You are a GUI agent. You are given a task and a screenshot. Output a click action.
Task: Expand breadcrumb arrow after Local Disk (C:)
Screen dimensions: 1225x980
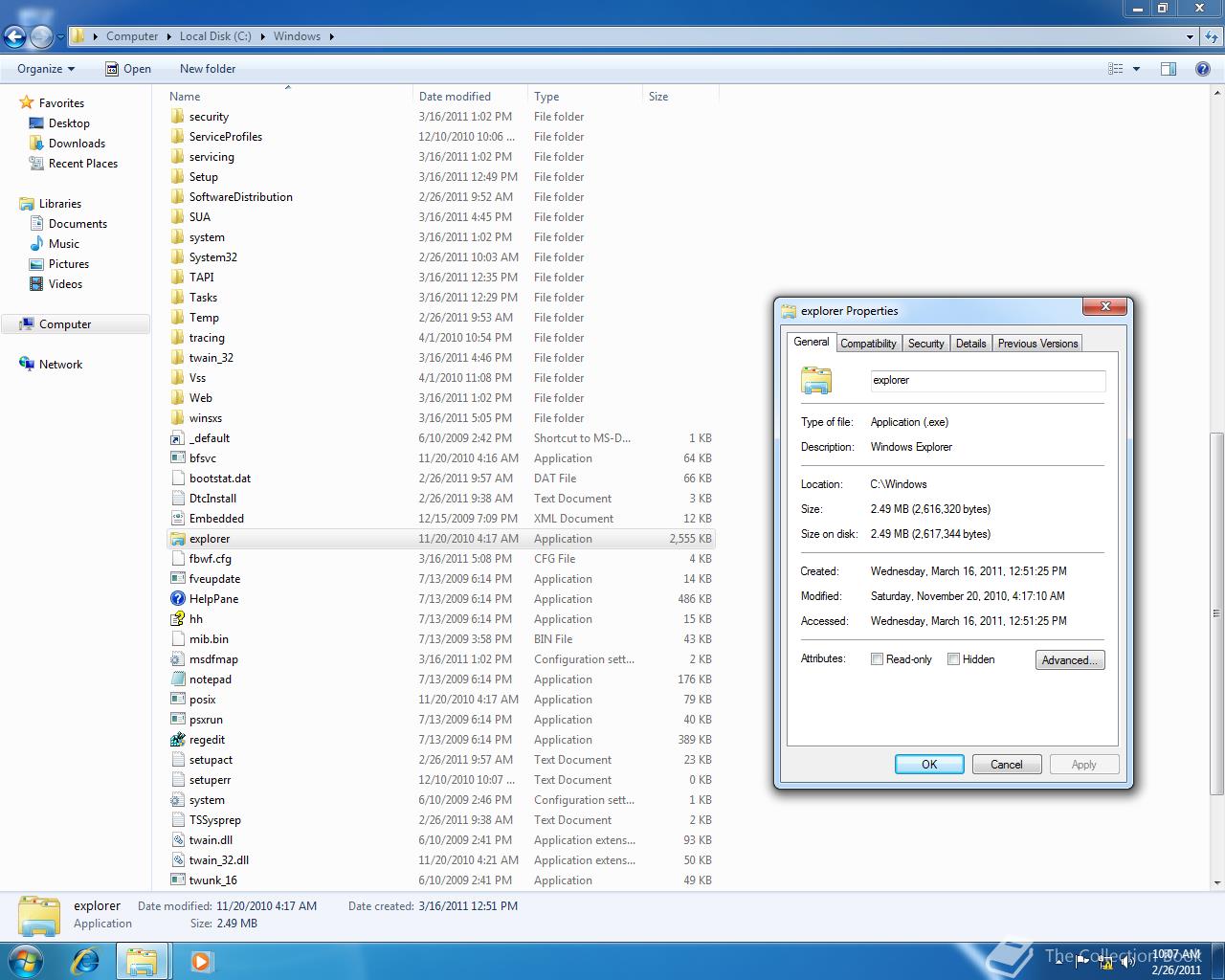[262, 36]
